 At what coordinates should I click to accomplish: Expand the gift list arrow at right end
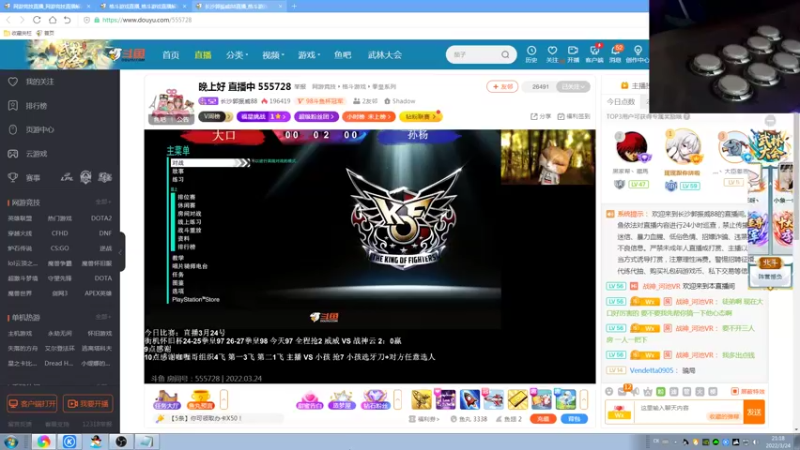click(x=584, y=399)
